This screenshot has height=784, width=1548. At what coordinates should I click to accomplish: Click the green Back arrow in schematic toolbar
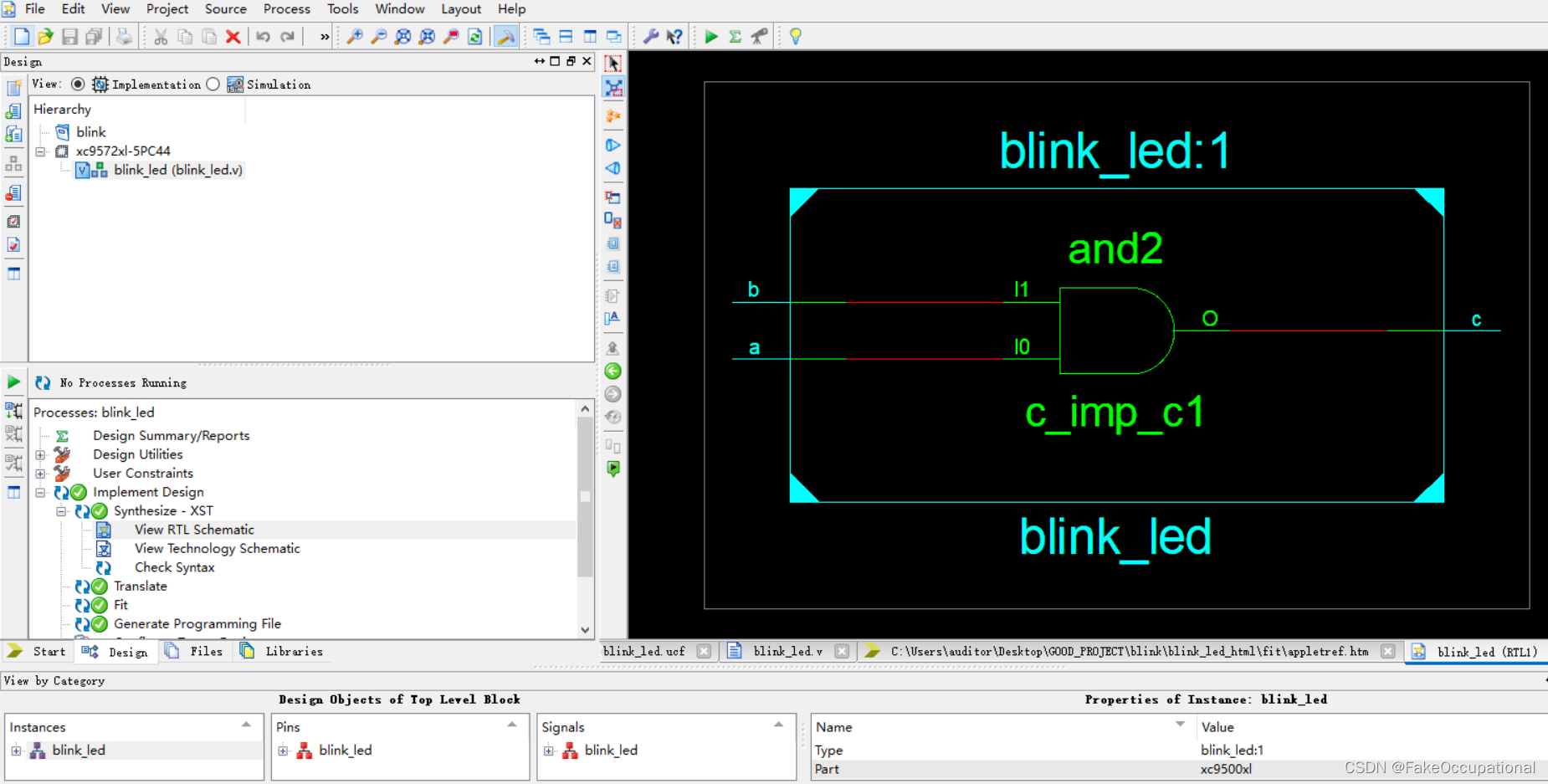coord(613,371)
